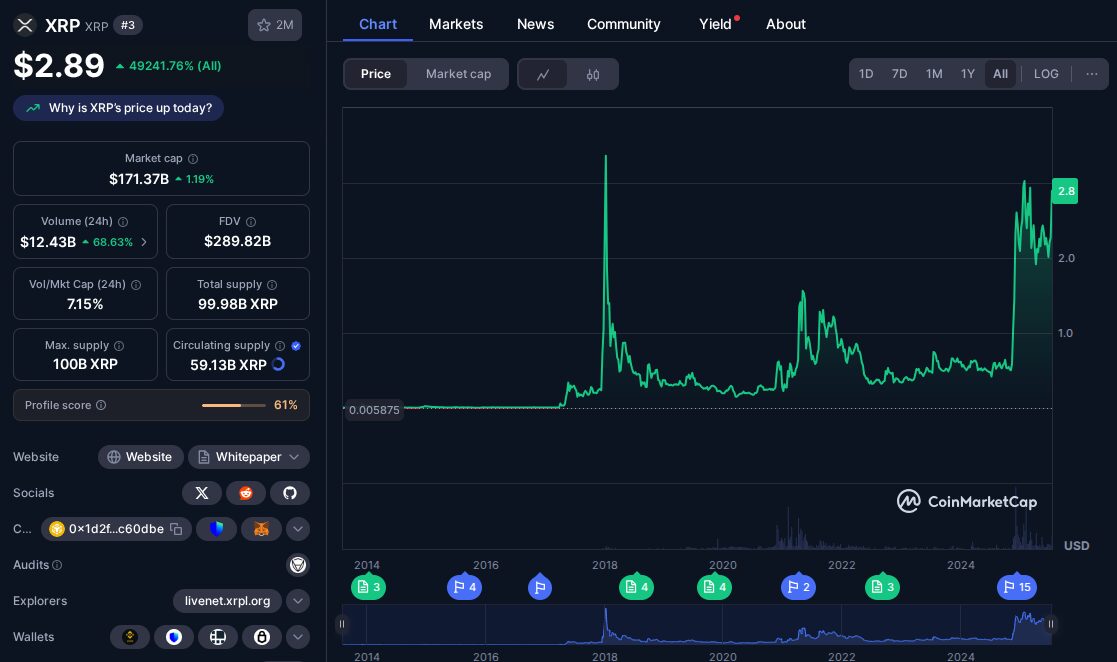Switch chart to Market cap view

(458, 74)
